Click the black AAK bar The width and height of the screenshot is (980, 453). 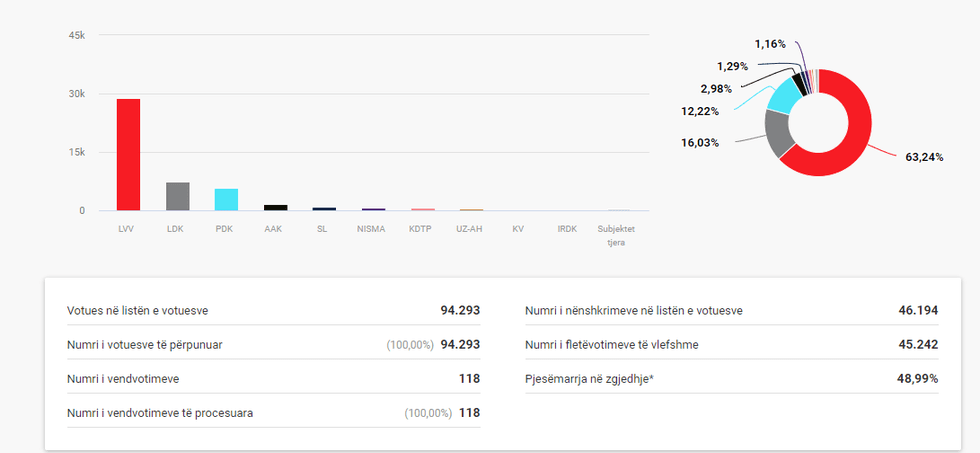tap(275, 208)
